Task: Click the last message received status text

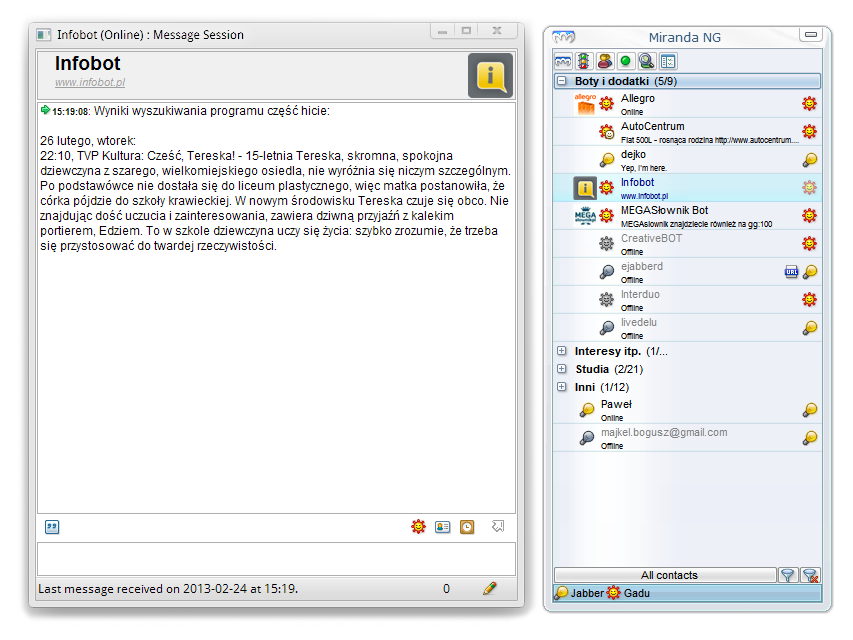Action: [x=168, y=589]
